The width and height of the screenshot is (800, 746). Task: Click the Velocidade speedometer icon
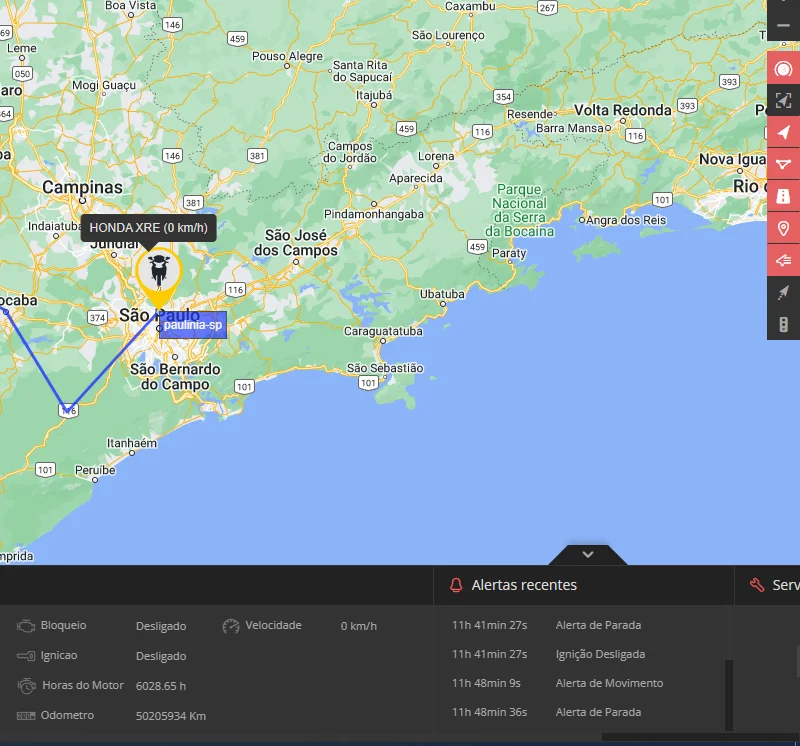pos(231,626)
